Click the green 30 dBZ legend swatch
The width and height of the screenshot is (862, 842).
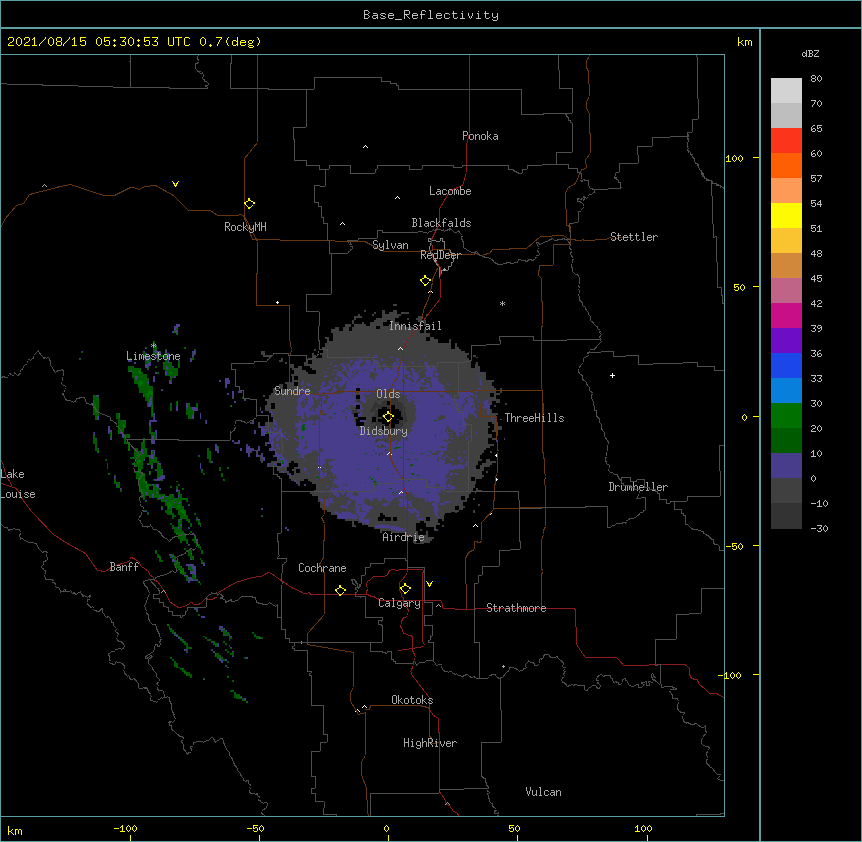pos(786,416)
